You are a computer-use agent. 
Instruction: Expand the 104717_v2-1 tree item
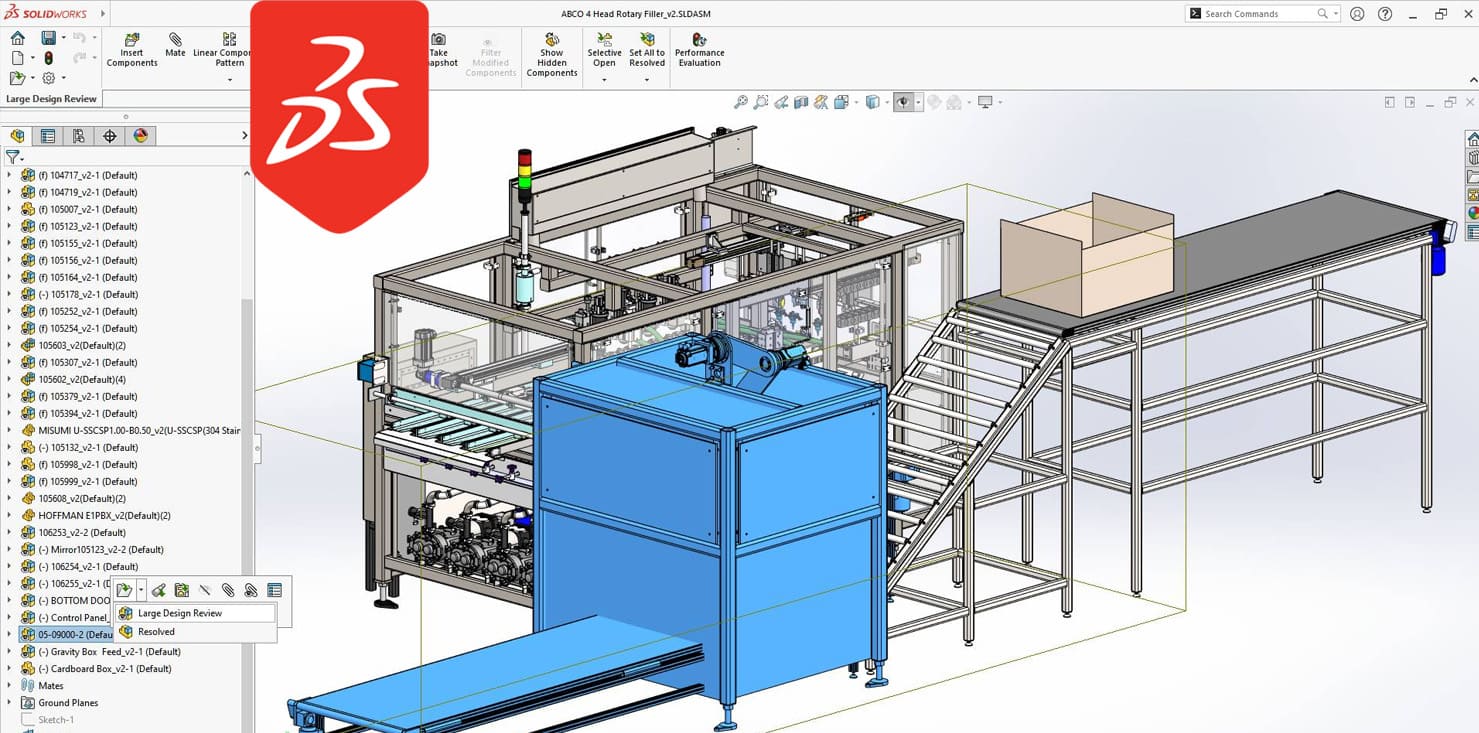point(9,175)
